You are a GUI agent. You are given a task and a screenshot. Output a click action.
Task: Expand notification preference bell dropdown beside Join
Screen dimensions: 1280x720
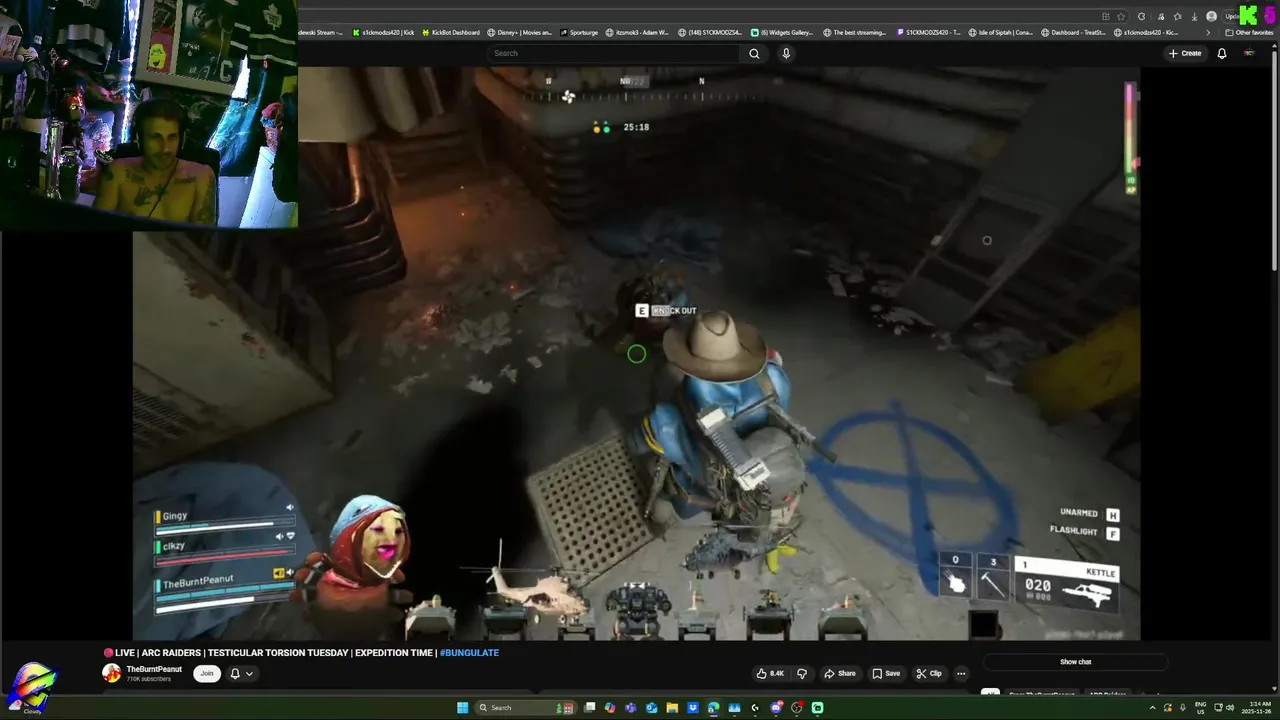pyautogui.click(x=241, y=673)
